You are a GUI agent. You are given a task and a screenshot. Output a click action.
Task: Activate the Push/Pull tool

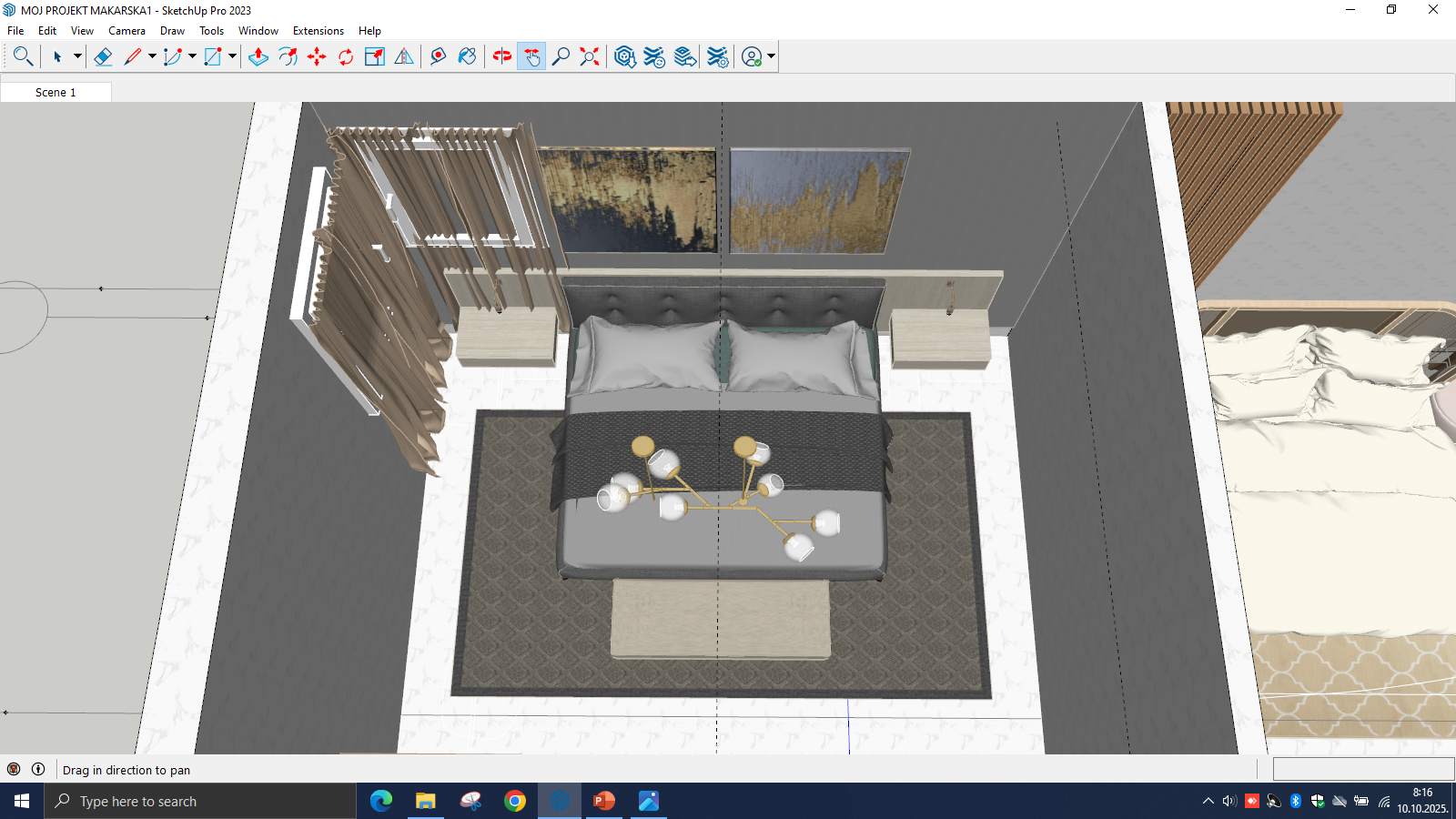click(258, 56)
